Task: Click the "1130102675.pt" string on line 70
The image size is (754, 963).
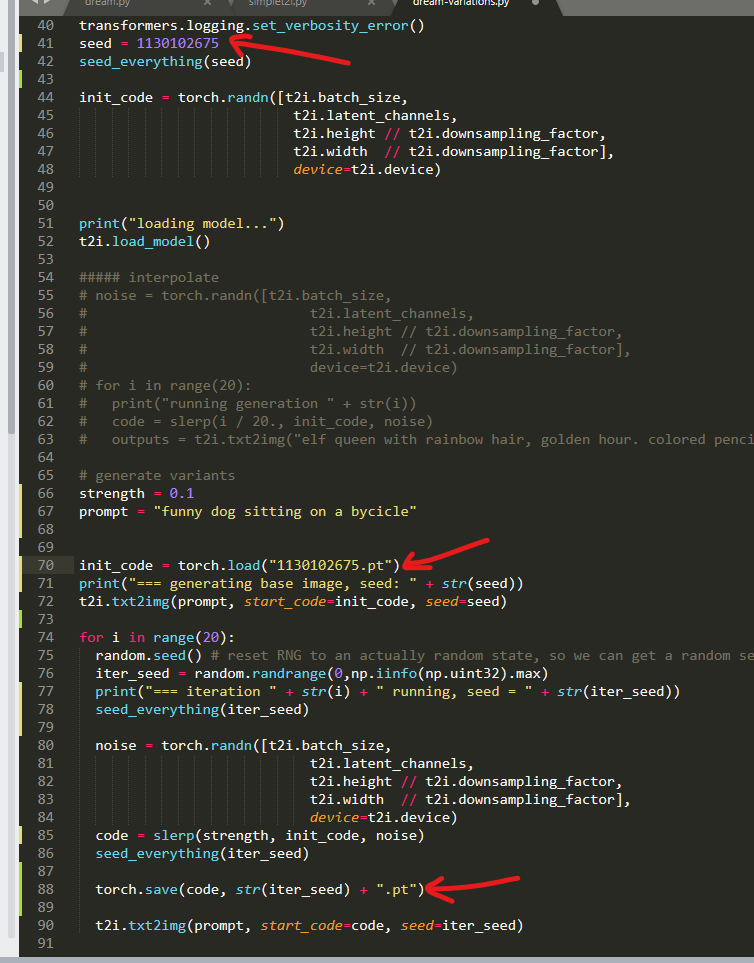Action: (330, 565)
